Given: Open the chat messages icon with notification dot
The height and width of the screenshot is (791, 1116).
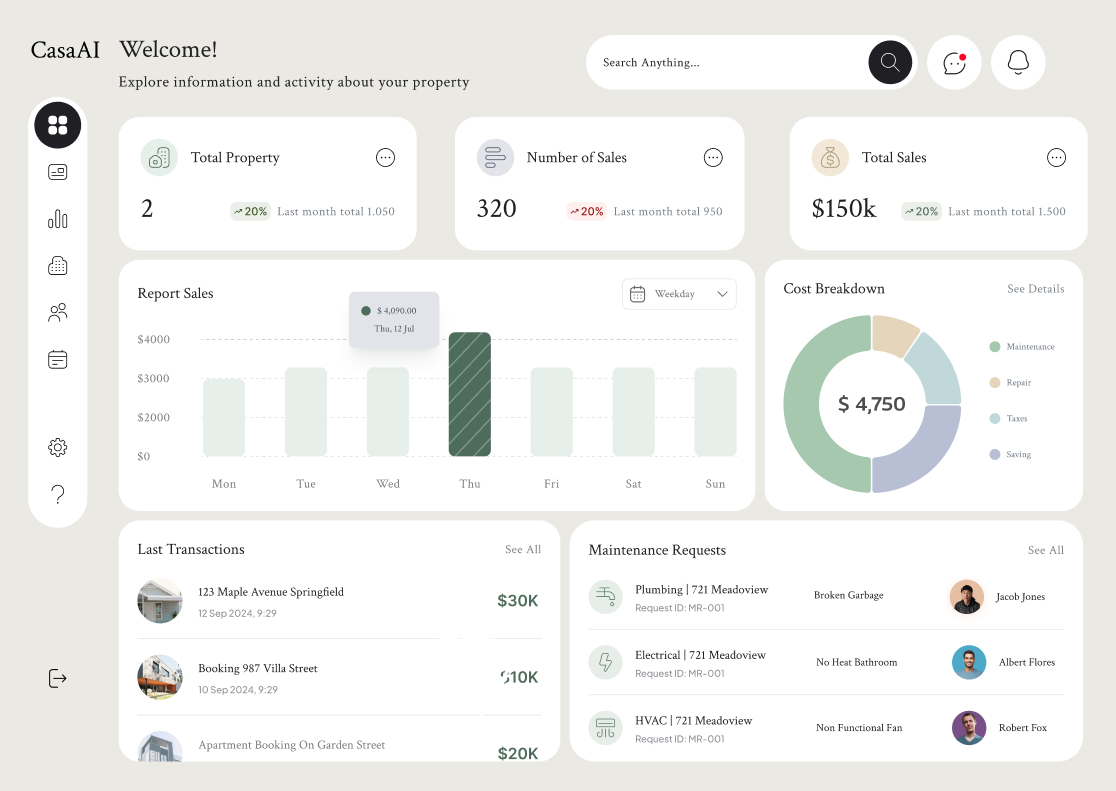Looking at the screenshot, I should pyautogui.click(x=954, y=62).
